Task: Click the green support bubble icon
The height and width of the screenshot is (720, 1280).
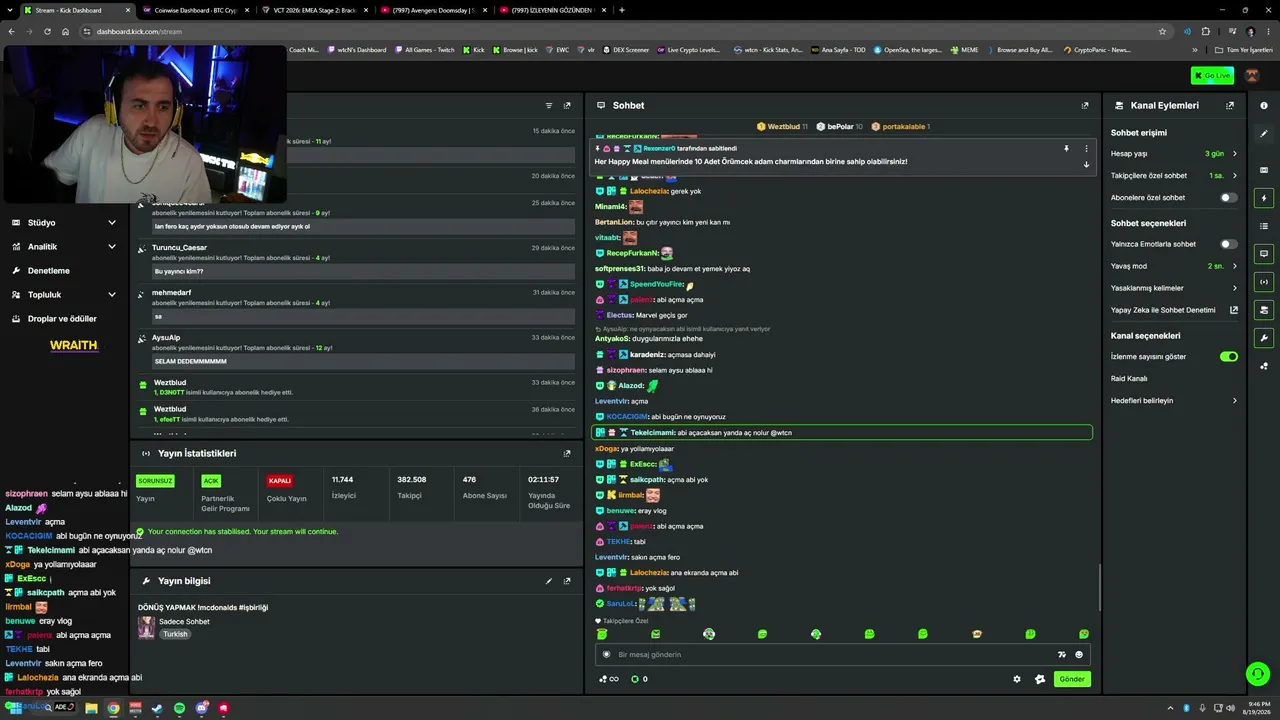Action: click(1258, 674)
